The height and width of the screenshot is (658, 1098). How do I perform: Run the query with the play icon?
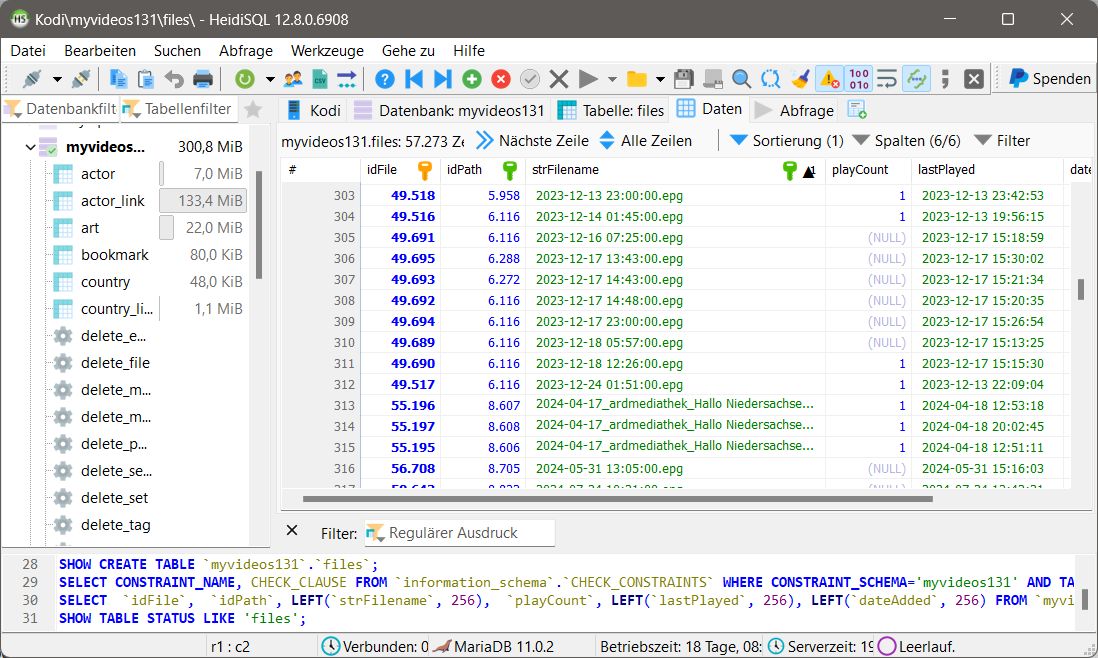tap(588, 79)
